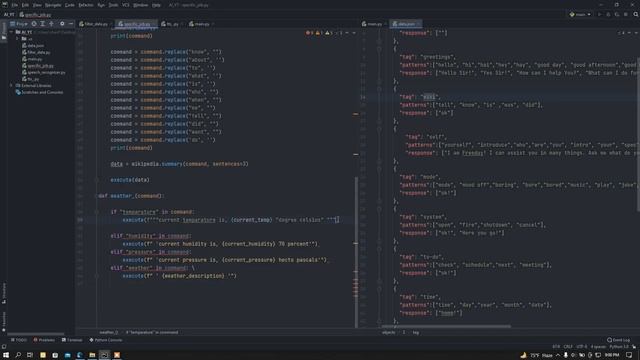Open the Event Log

(618, 340)
